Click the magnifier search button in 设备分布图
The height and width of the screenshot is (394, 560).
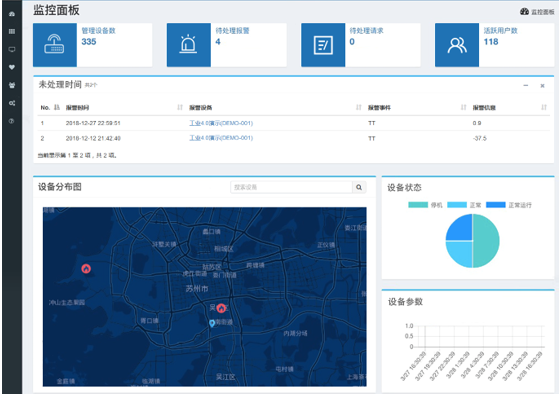pyautogui.click(x=359, y=187)
